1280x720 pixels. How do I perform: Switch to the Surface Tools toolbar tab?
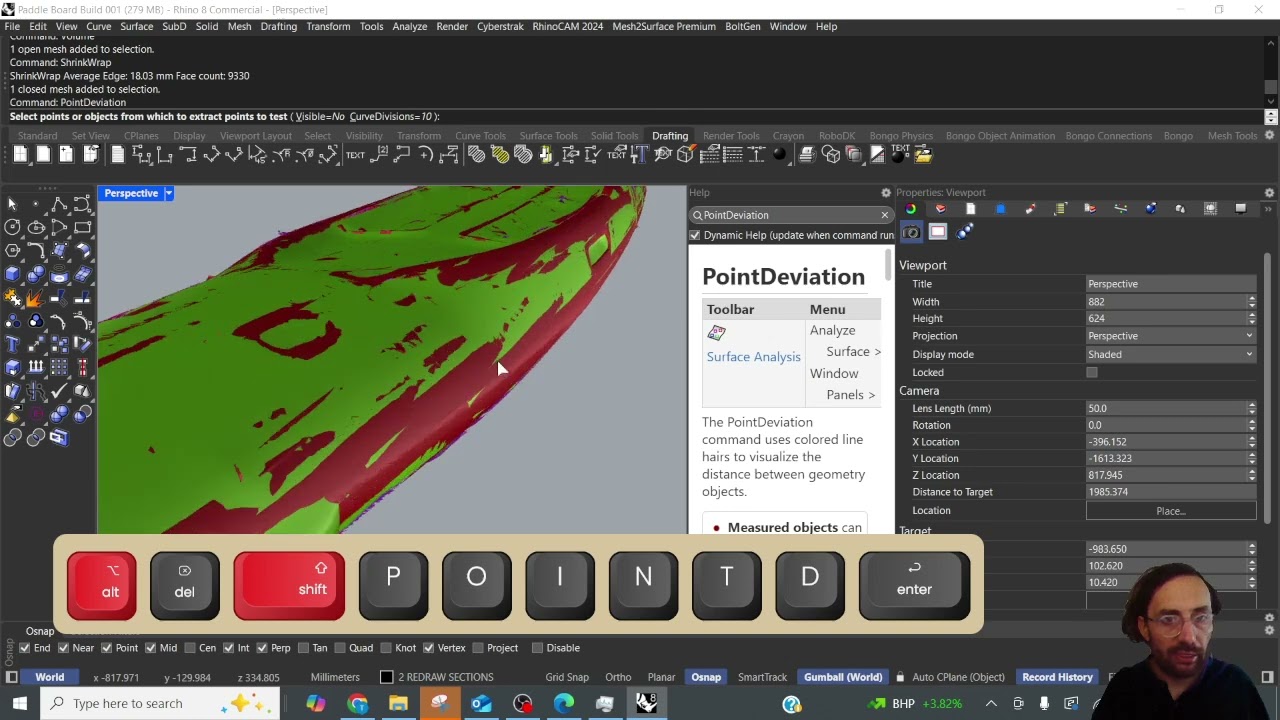click(x=548, y=136)
